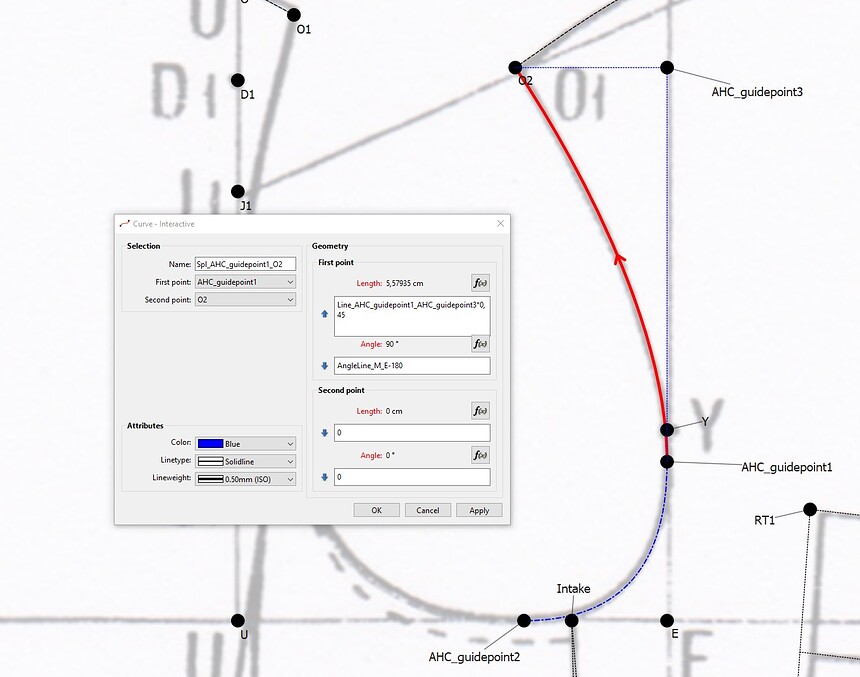This screenshot has height=677, width=860.
Task: Open formula editor for Second point Angle
Action: 480,455
